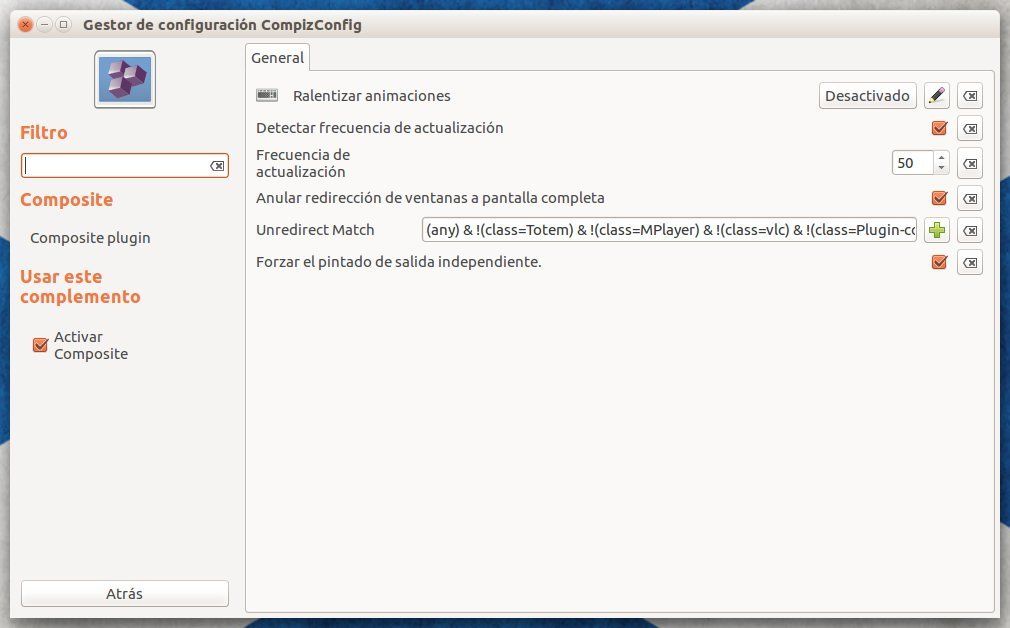Select the General tab
The width and height of the screenshot is (1010, 628).
pyautogui.click(x=278, y=58)
